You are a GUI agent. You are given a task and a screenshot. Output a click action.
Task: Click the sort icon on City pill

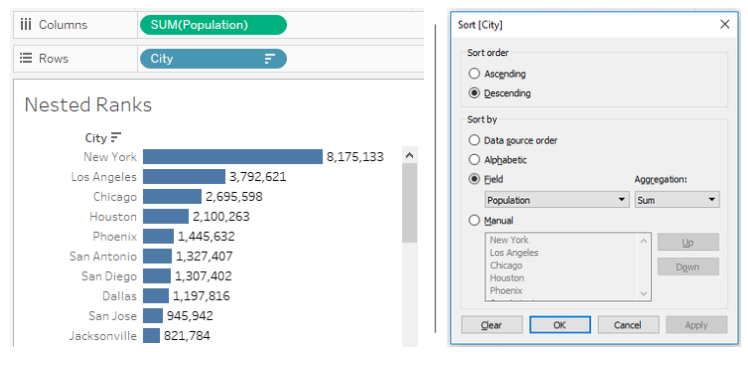pyautogui.click(x=270, y=59)
